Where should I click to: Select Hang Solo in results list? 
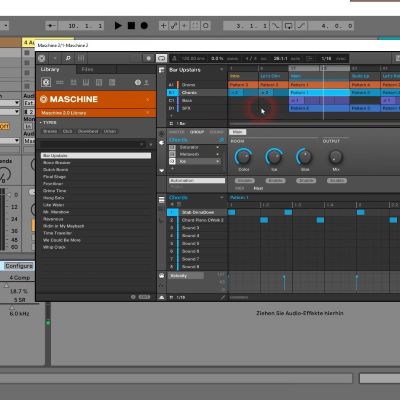[x=96, y=198]
